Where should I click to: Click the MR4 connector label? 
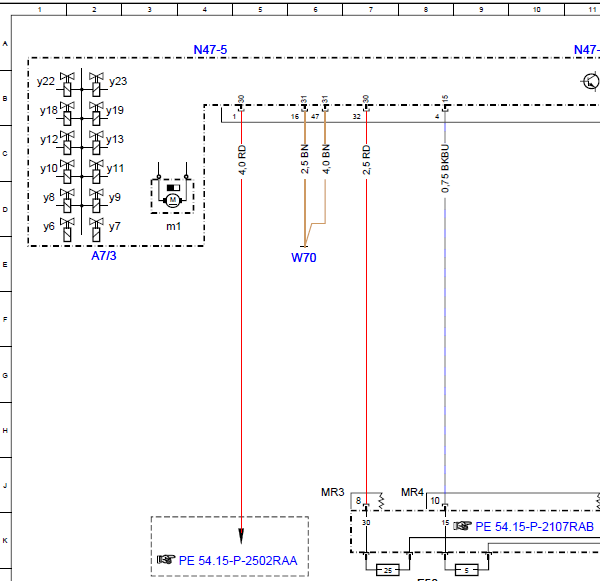[x=412, y=492]
